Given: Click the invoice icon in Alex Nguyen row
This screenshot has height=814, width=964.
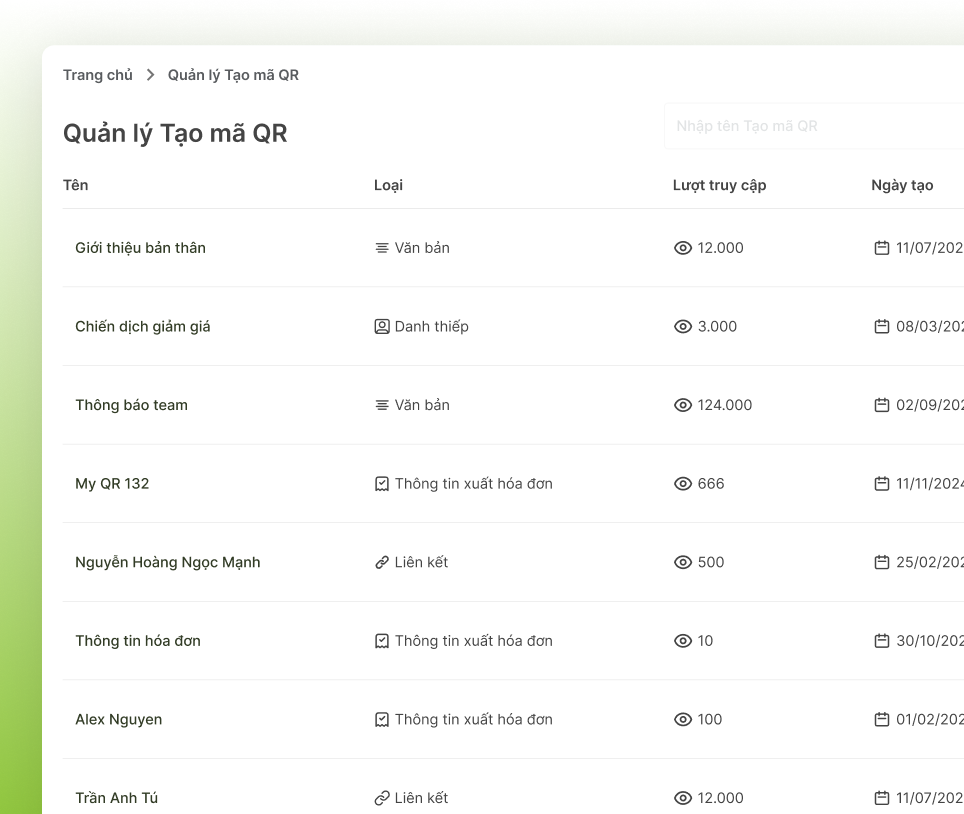Looking at the screenshot, I should 382,720.
